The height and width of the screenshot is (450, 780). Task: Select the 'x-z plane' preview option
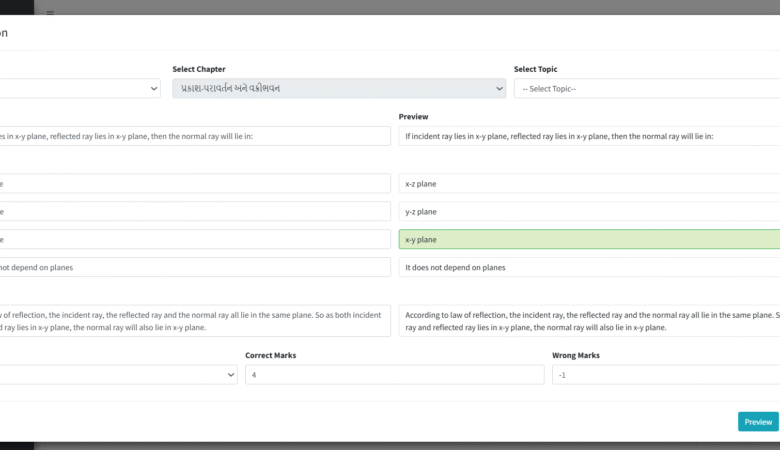coord(588,184)
